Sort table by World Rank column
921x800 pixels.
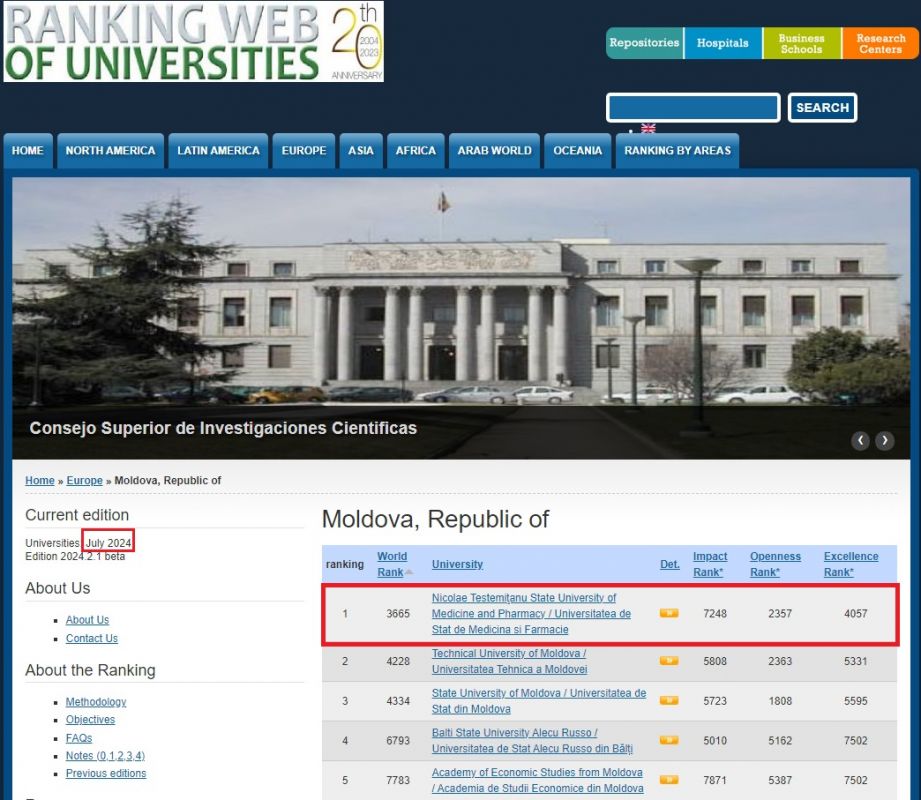392,564
